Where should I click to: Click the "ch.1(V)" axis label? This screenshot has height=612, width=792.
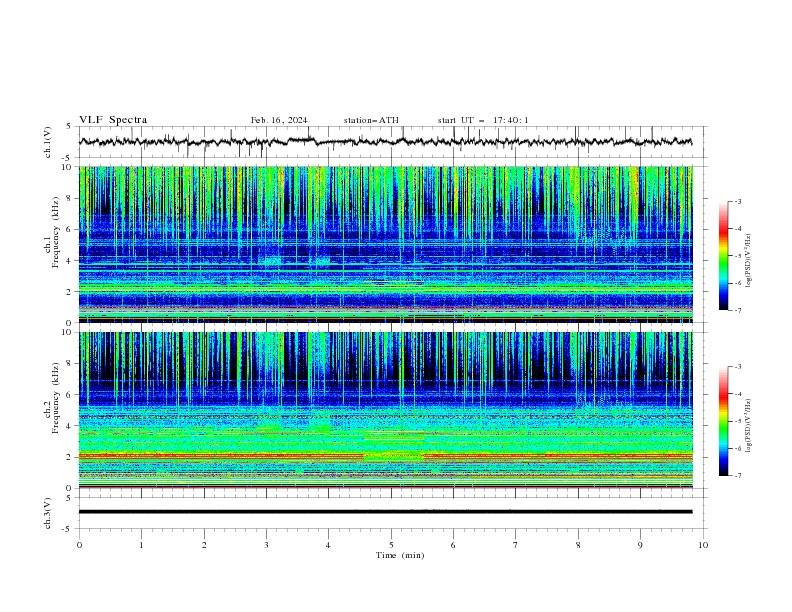(x=48, y=142)
